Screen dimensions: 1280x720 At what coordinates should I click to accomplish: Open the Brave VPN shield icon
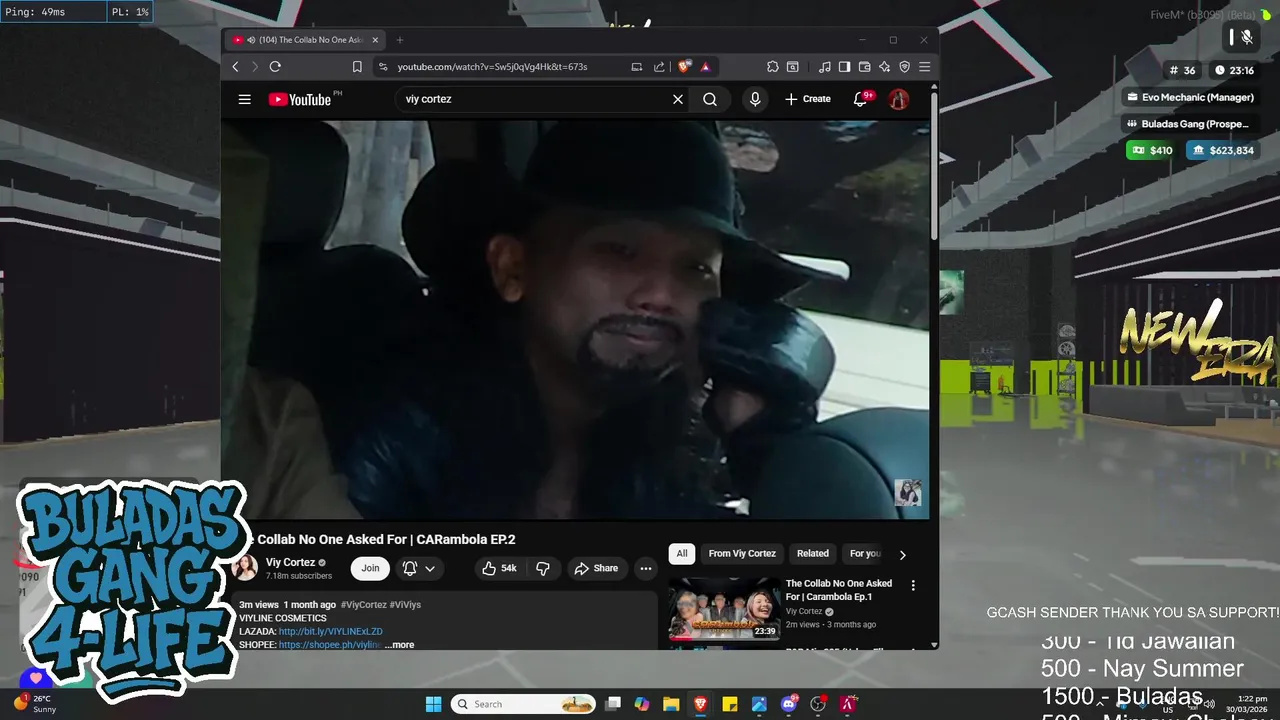click(x=904, y=67)
